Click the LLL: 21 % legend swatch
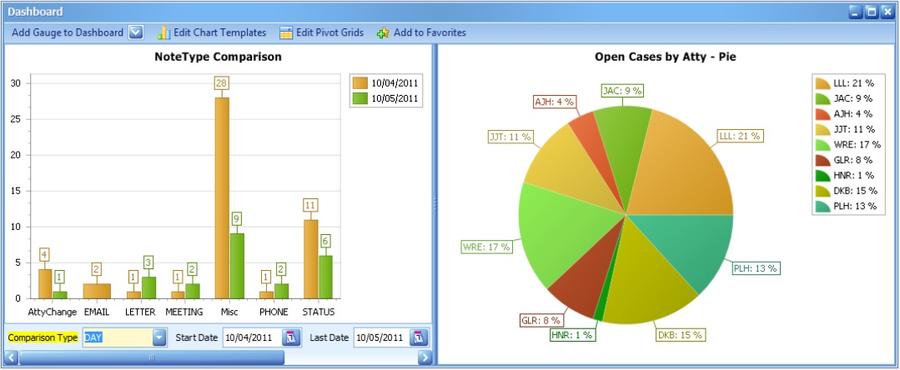This screenshot has height=370, width=900. click(x=823, y=83)
